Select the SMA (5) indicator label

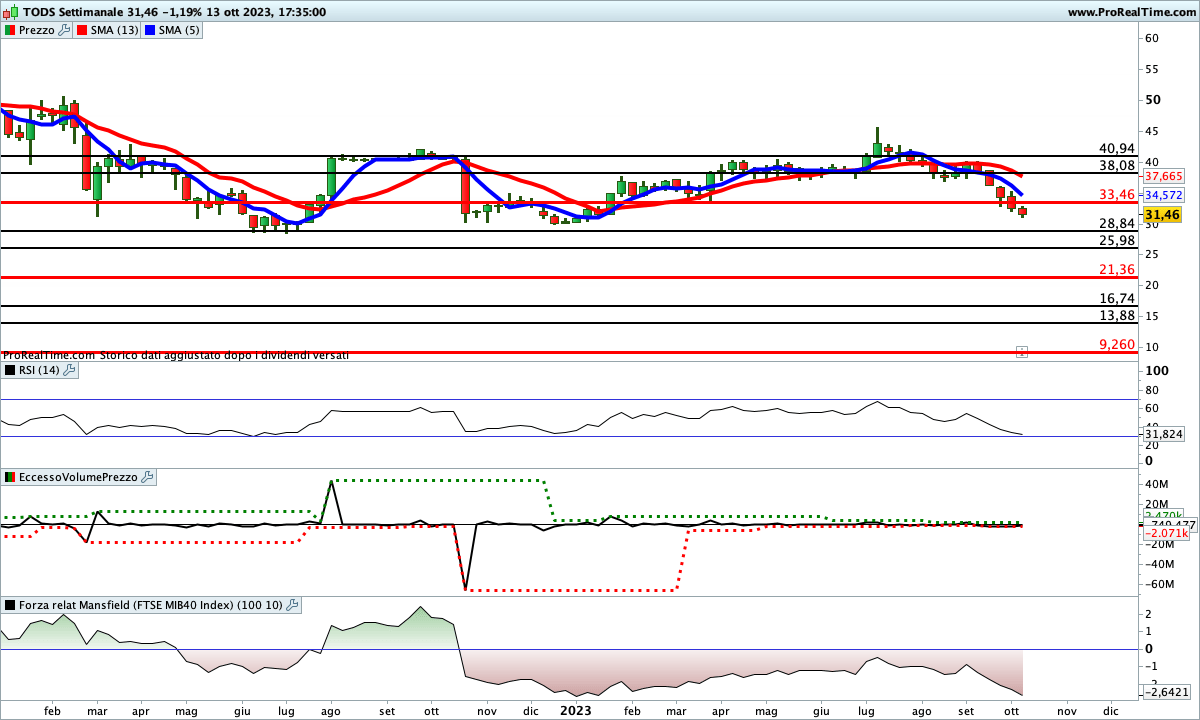(179, 31)
